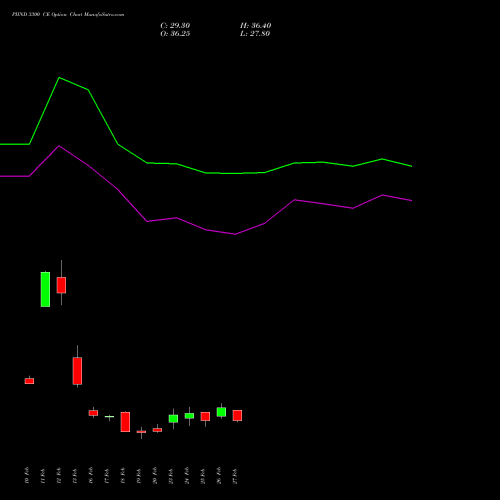Click the open value O: 36.25
Viewport: 500px width, 500px height.
click(x=175, y=34)
